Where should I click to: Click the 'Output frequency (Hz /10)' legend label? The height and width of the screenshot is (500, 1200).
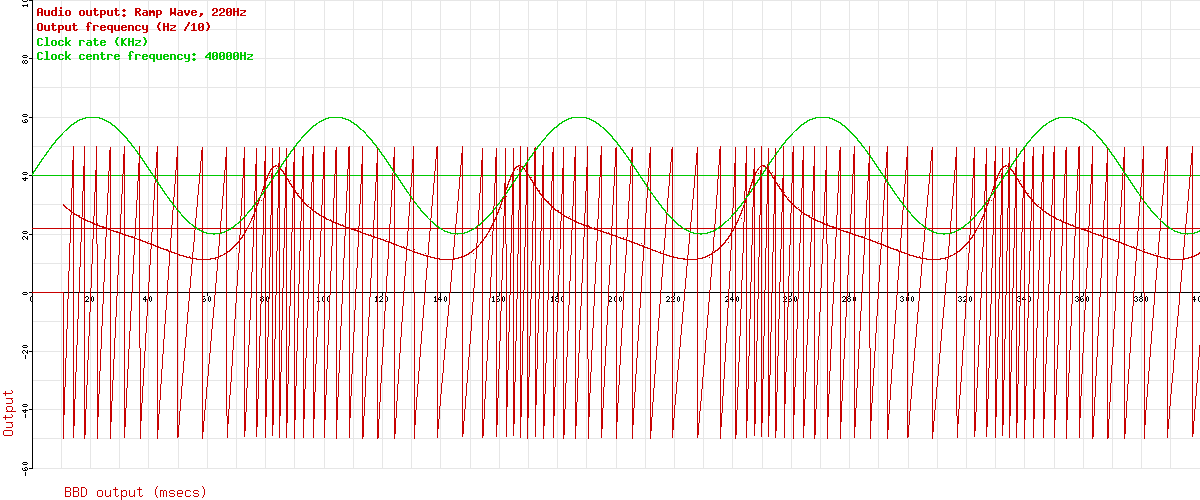pos(124,27)
